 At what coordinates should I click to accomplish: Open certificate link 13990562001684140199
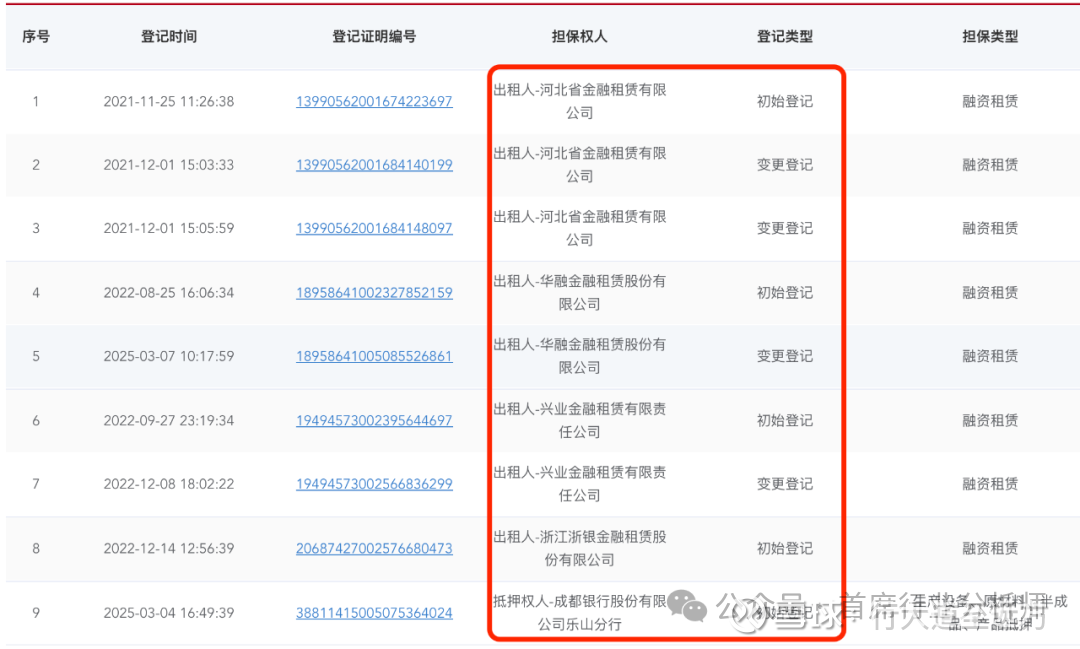click(374, 165)
